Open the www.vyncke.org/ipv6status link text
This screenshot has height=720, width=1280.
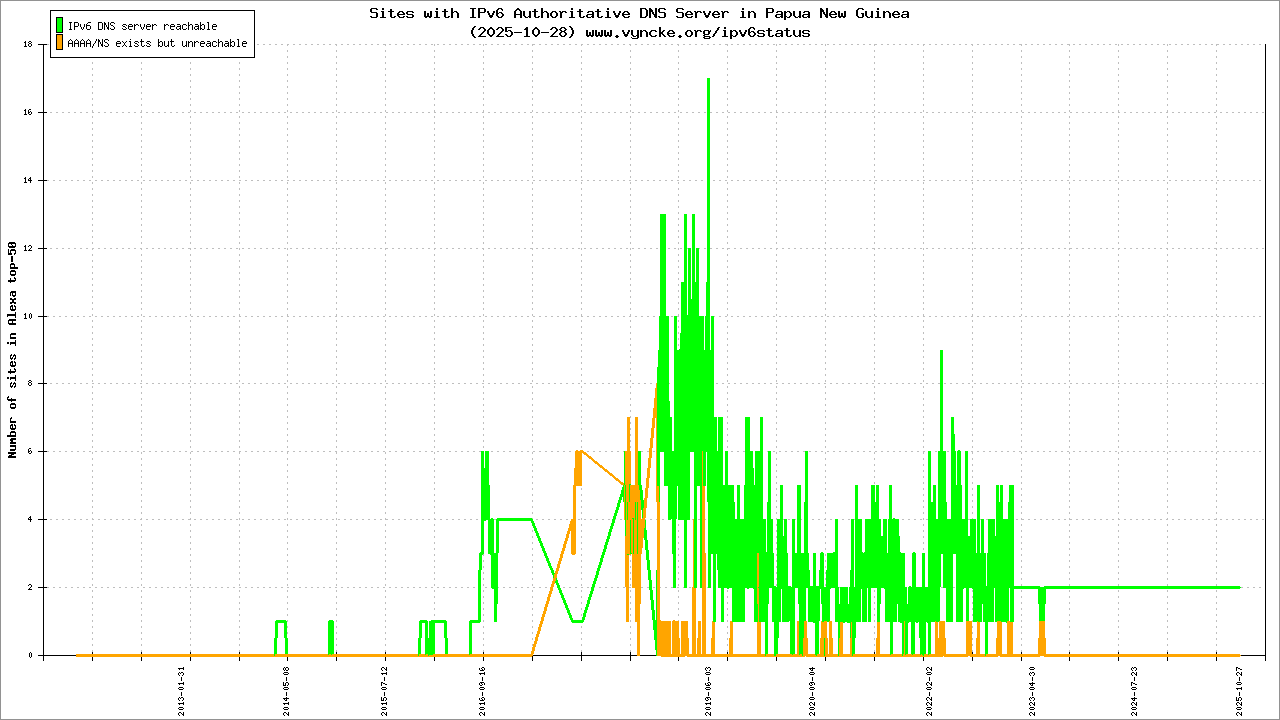pyautogui.click(x=697, y=32)
